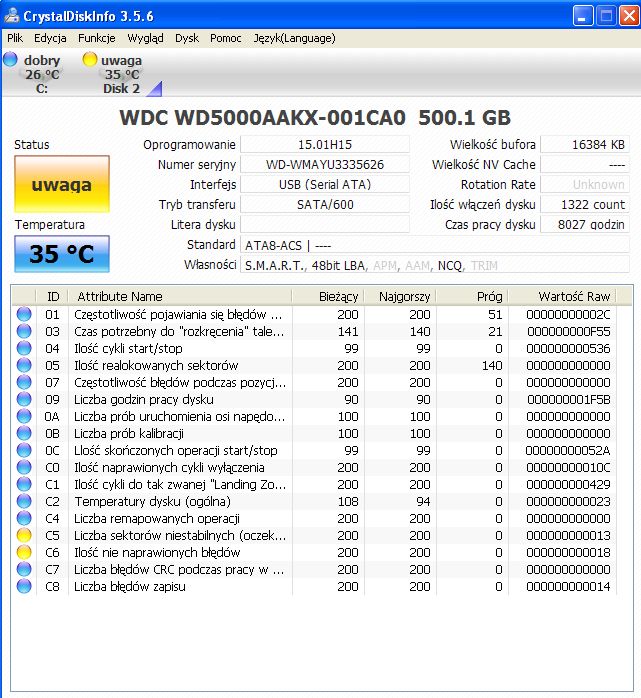The height and width of the screenshot is (698, 641).
Task: Click the status icon of attribute C2
Action: pos(24,501)
